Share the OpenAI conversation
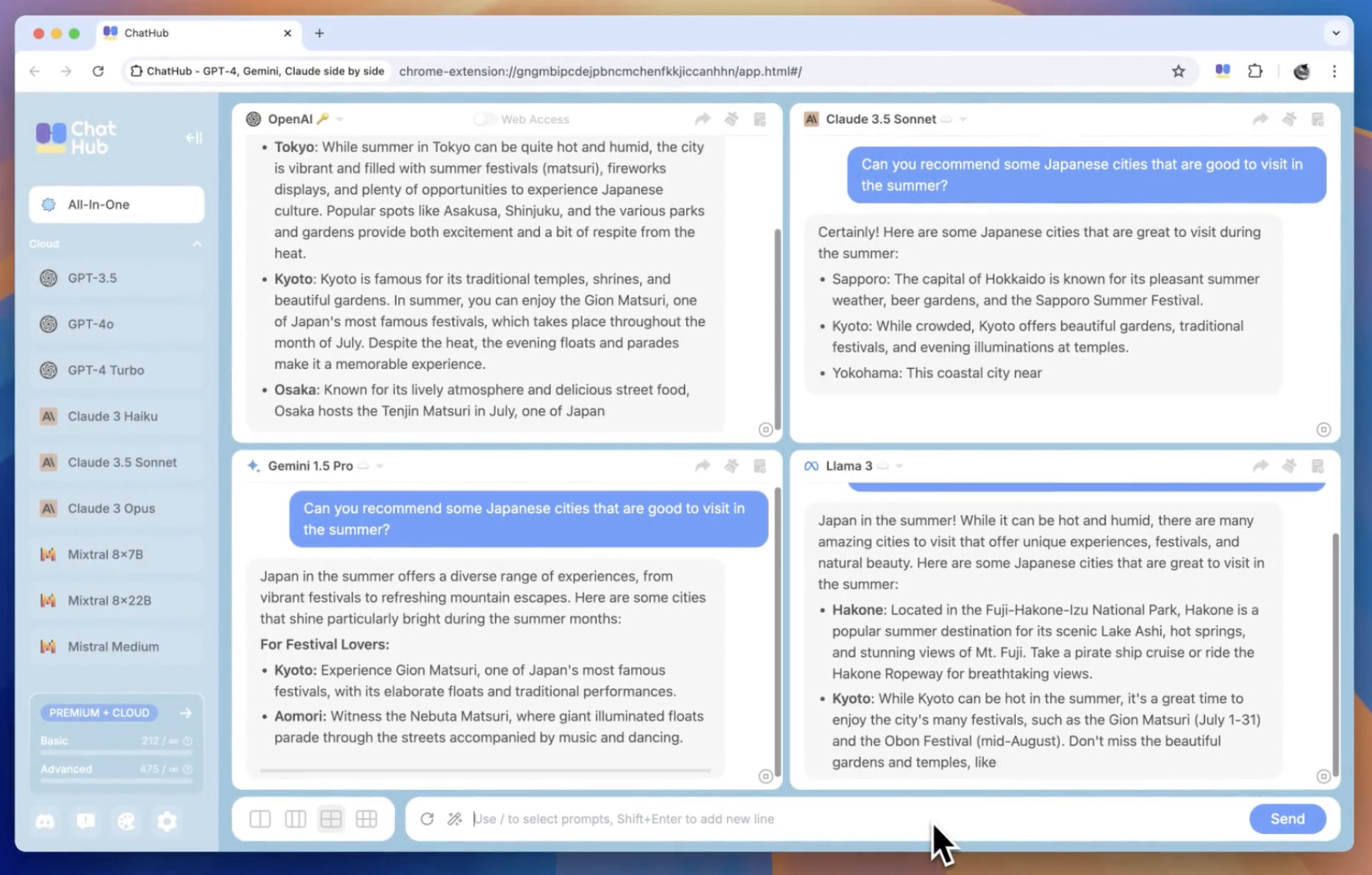 (702, 119)
